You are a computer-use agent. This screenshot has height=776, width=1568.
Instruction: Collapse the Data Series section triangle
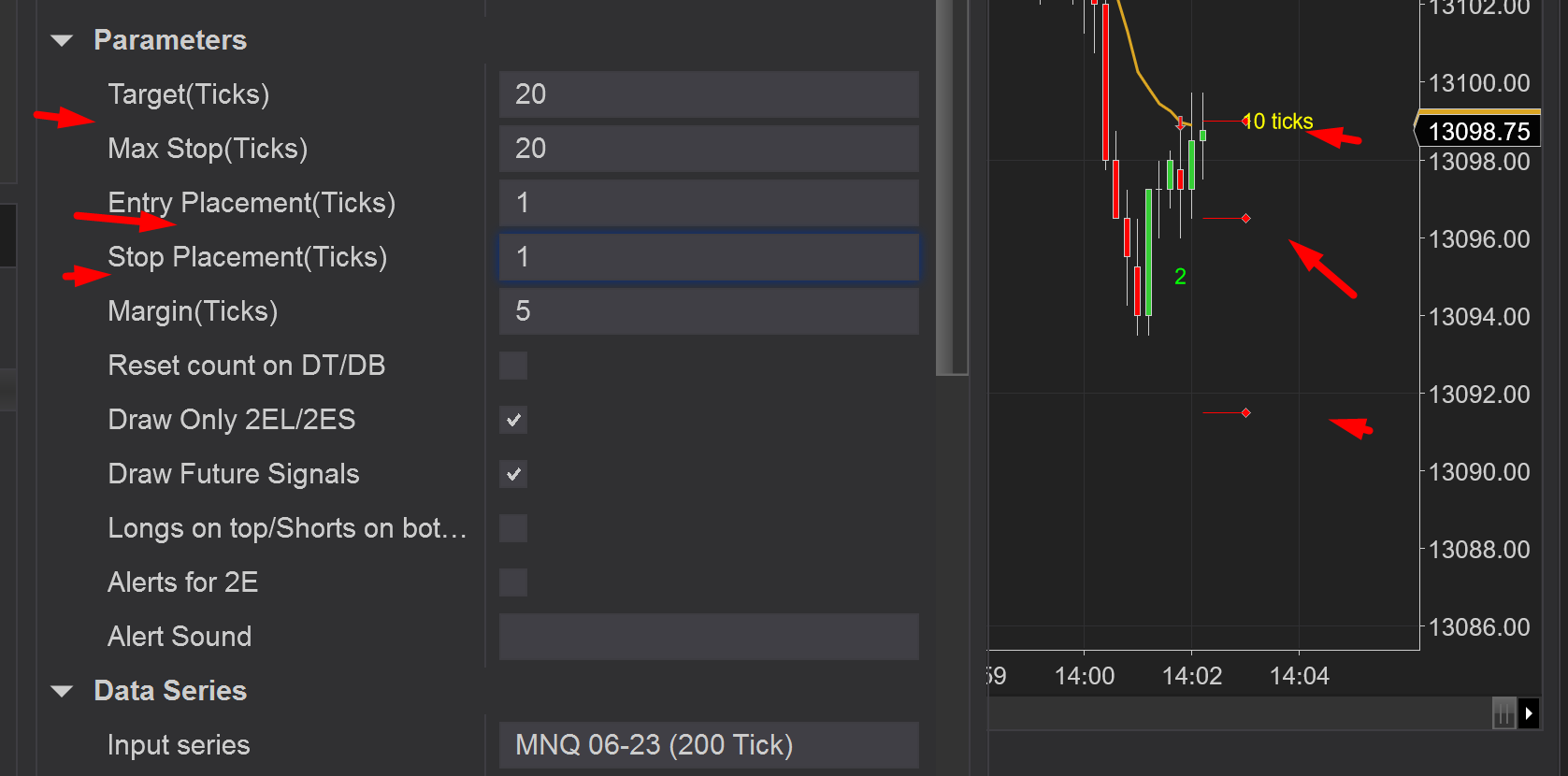(x=62, y=691)
